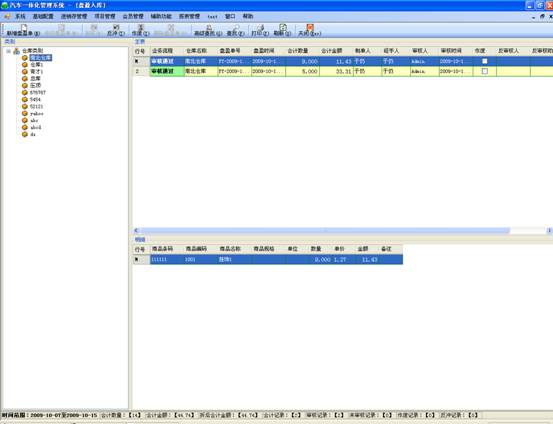Image resolution: width=553 pixels, height=424 pixels.
Task: Click the 反冲 toolbar icon
Action: tap(116, 27)
